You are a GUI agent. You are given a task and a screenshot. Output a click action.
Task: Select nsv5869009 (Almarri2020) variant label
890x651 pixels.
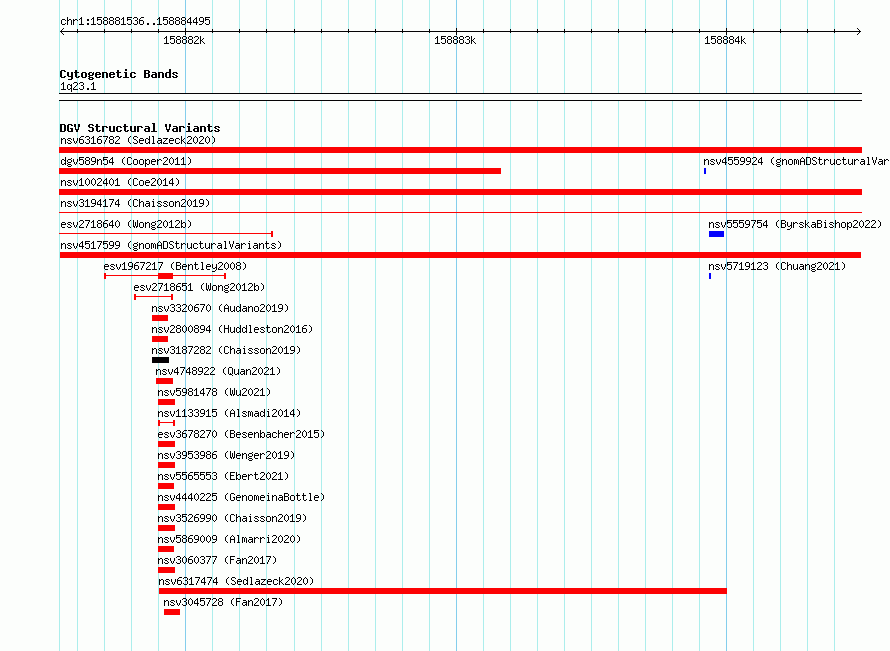(x=229, y=539)
